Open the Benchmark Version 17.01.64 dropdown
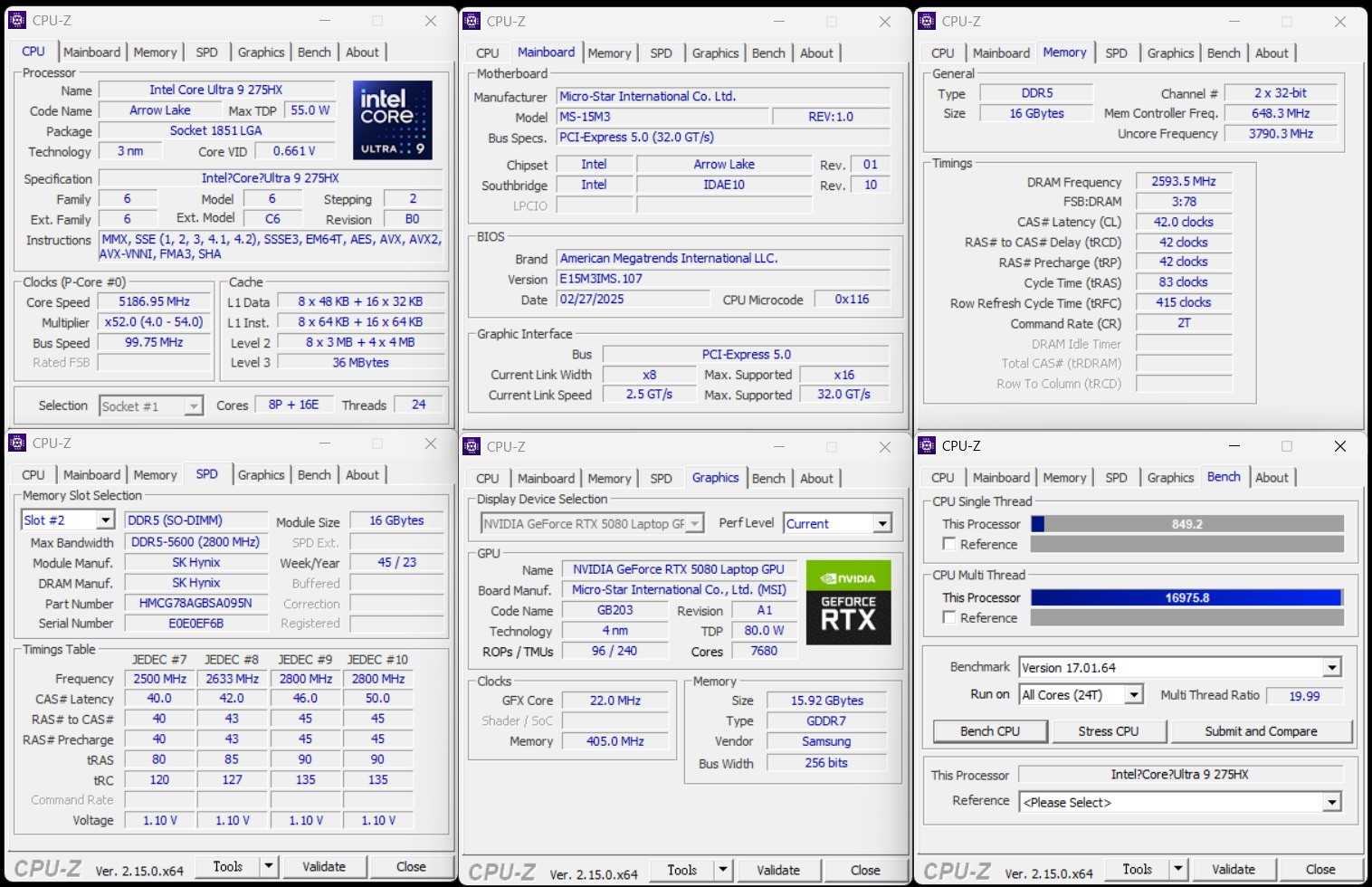Image resolution: width=1372 pixels, height=887 pixels. [1331, 668]
